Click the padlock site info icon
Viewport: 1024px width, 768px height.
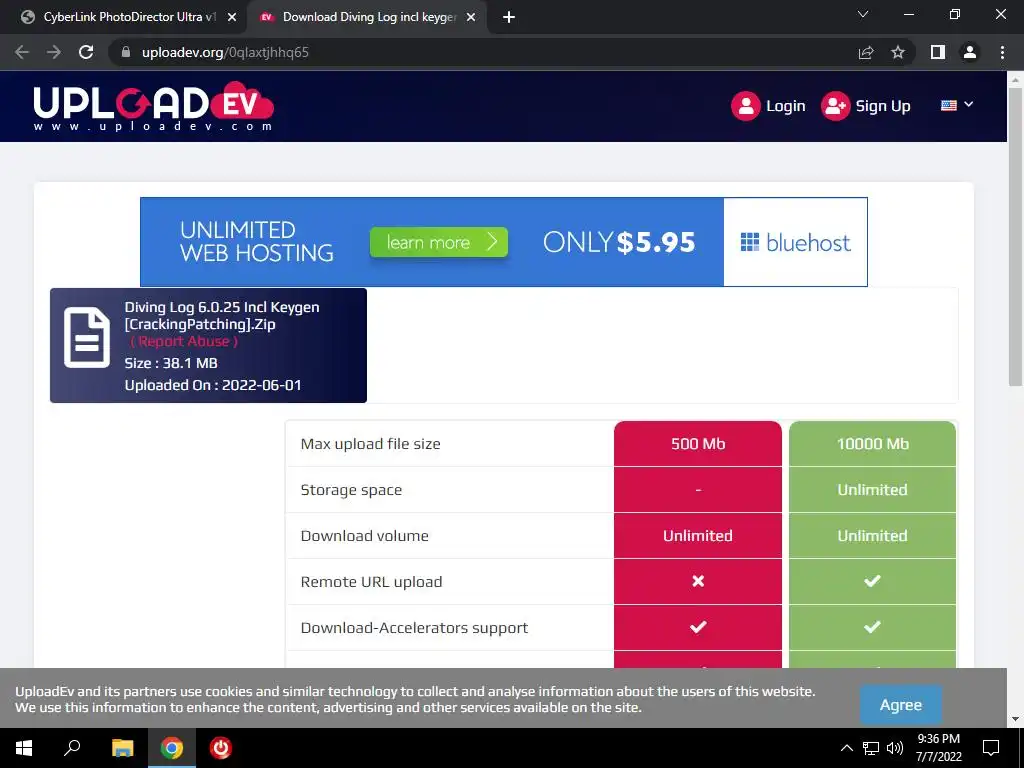click(126, 52)
